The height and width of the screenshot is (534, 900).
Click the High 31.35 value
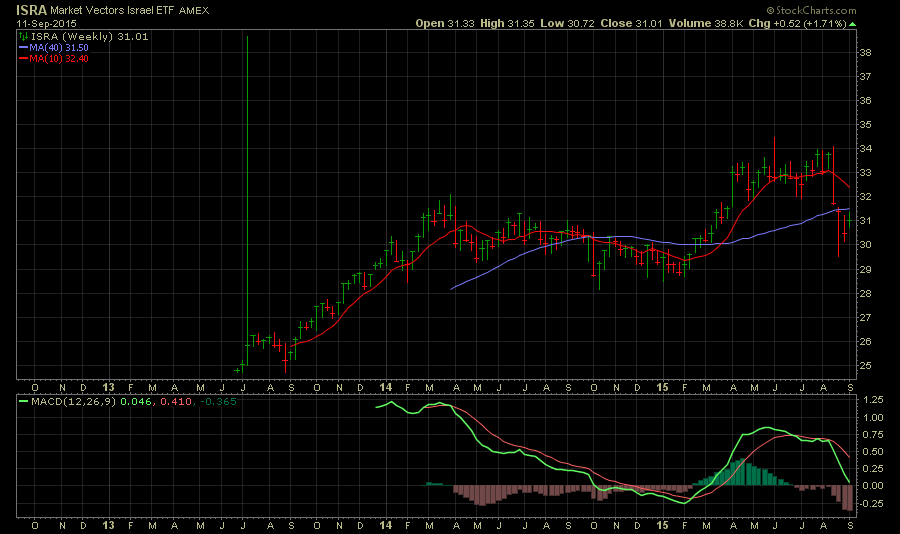[507, 24]
